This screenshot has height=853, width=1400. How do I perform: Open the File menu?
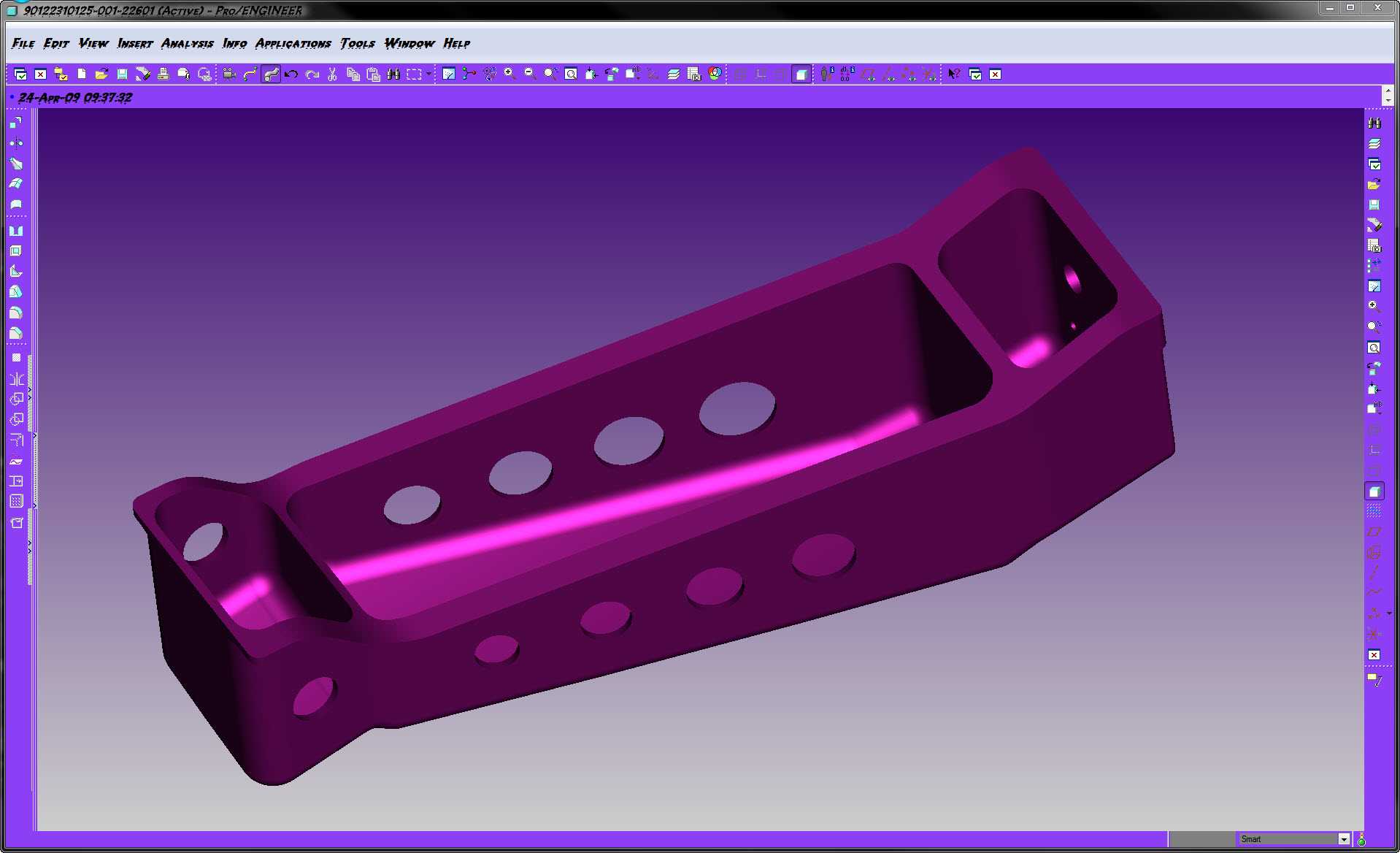click(23, 44)
